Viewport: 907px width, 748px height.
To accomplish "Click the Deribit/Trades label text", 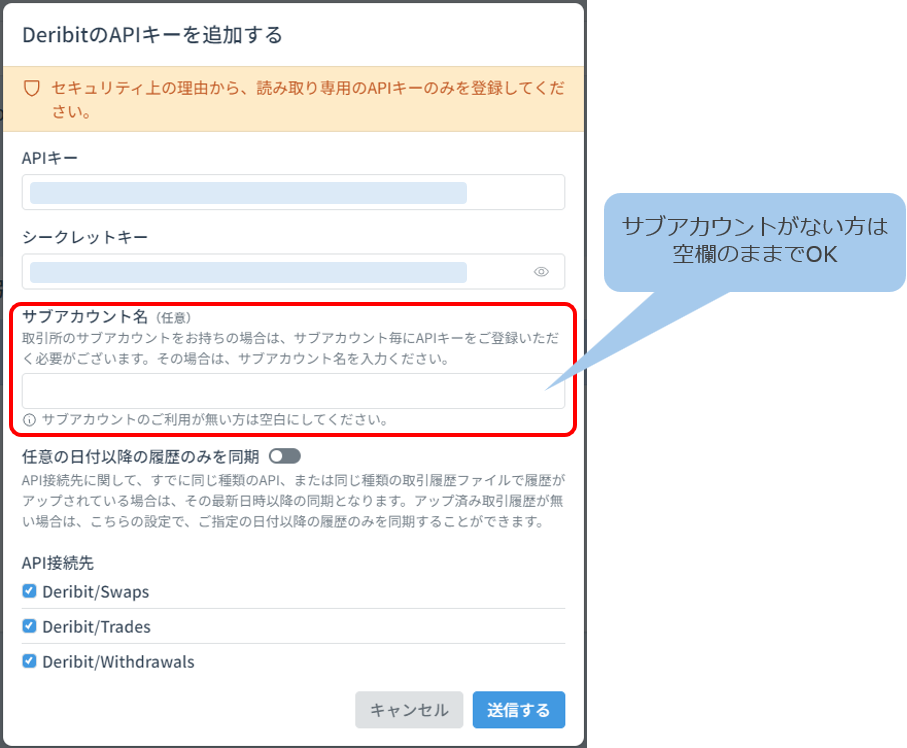I will (97, 627).
